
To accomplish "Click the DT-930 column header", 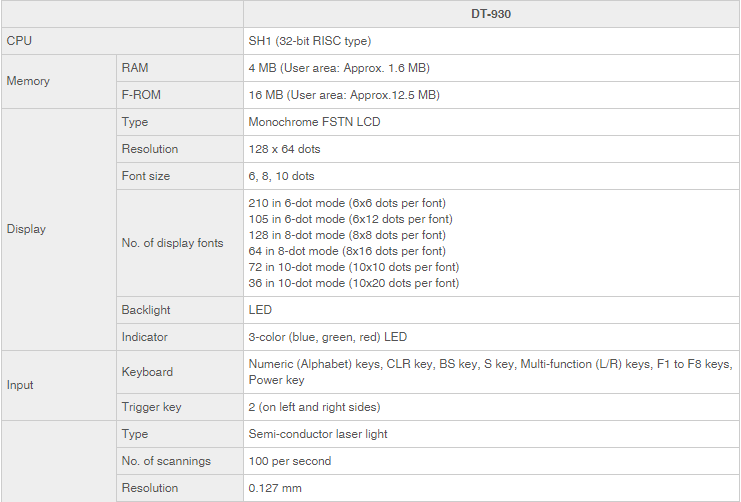I will (491, 14).
